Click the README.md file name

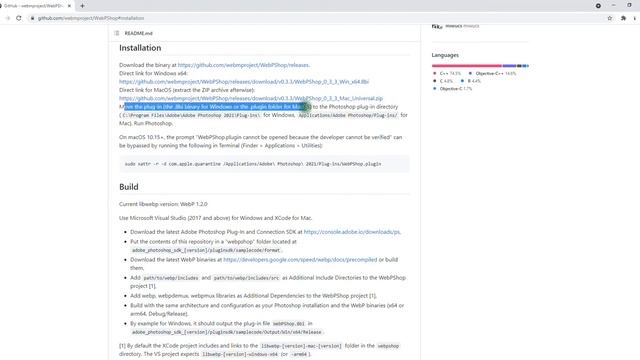tap(139, 33)
